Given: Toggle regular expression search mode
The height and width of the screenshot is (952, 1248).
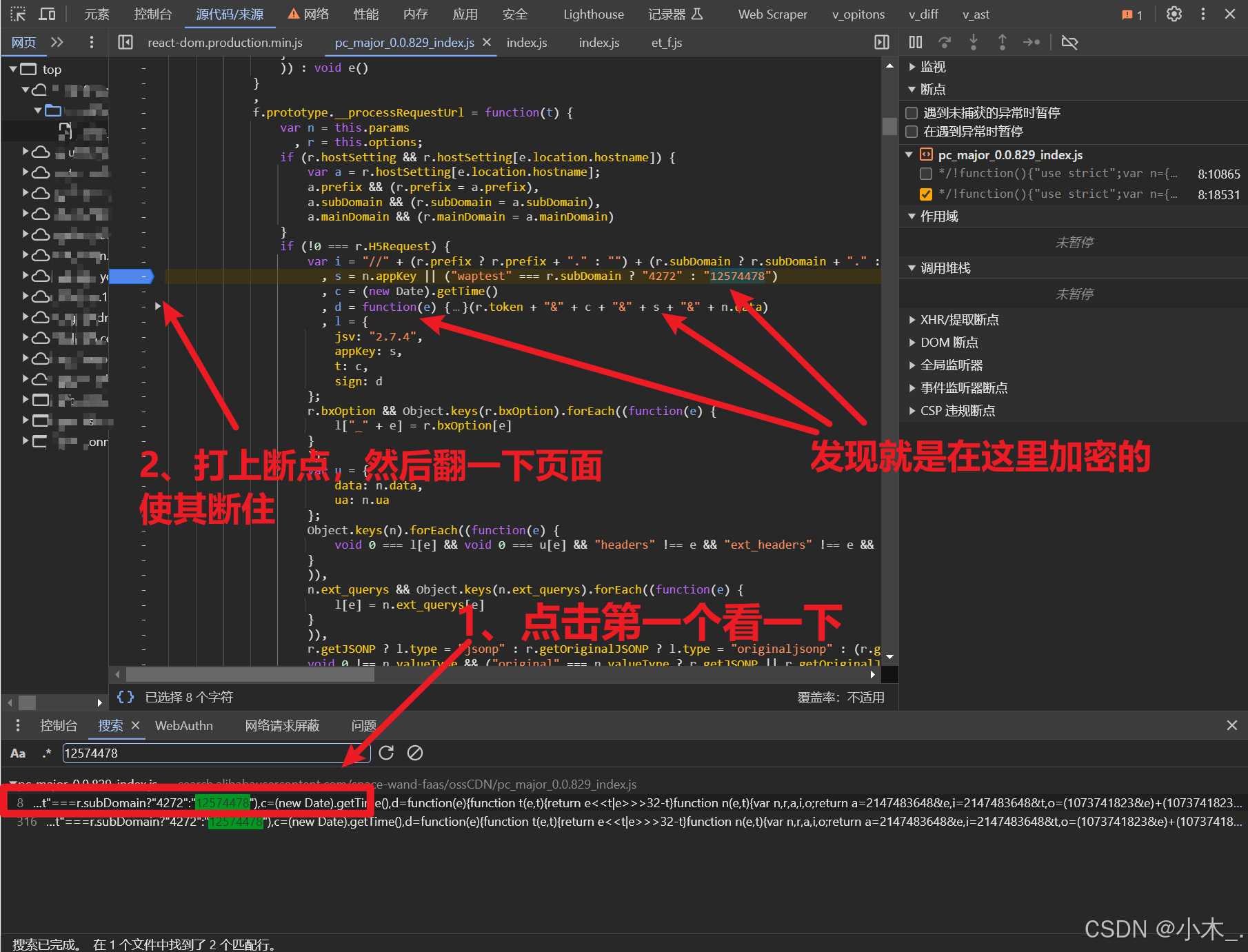Looking at the screenshot, I should tap(46, 753).
